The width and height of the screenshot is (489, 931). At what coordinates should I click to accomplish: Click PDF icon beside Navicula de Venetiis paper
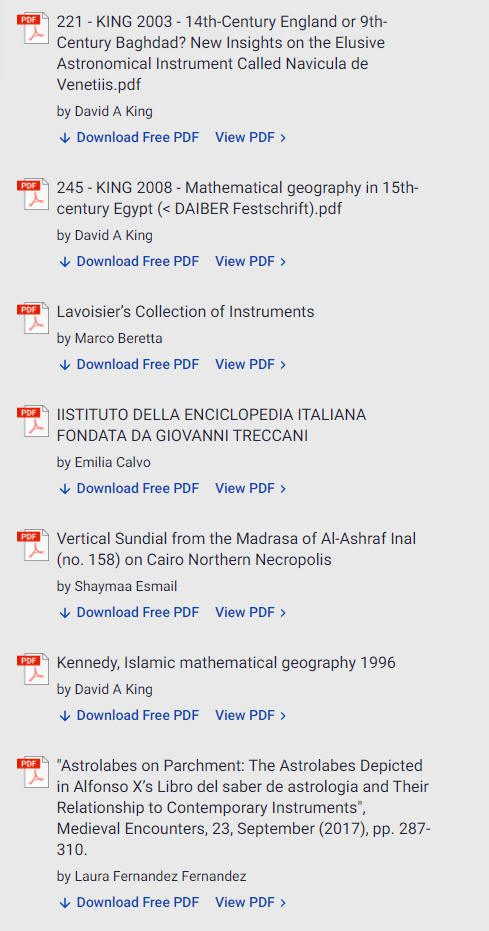click(x=33, y=28)
